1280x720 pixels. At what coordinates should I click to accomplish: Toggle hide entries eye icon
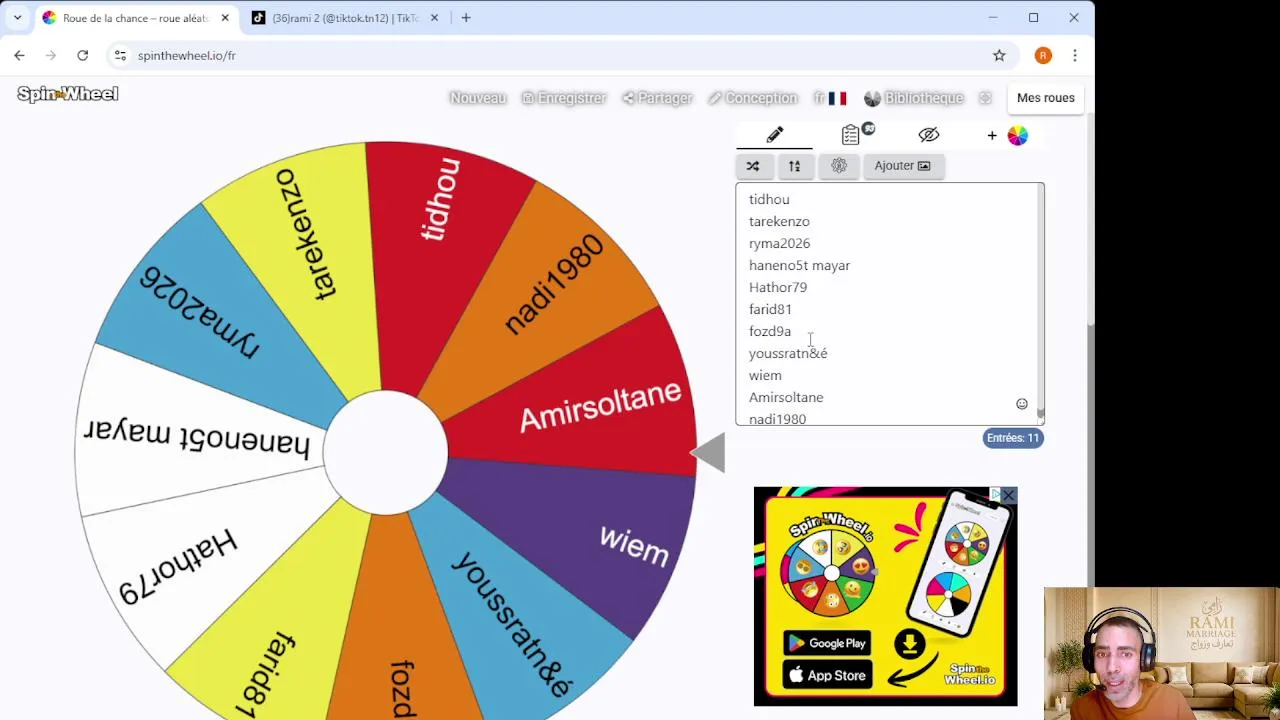pos(929,135)
